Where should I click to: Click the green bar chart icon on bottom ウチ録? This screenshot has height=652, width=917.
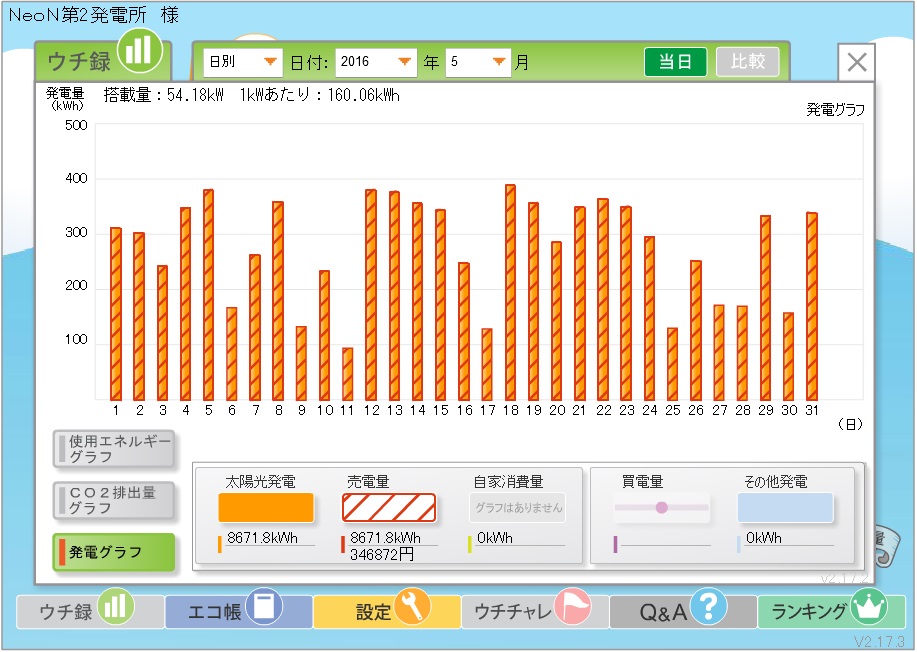point(115,606)
